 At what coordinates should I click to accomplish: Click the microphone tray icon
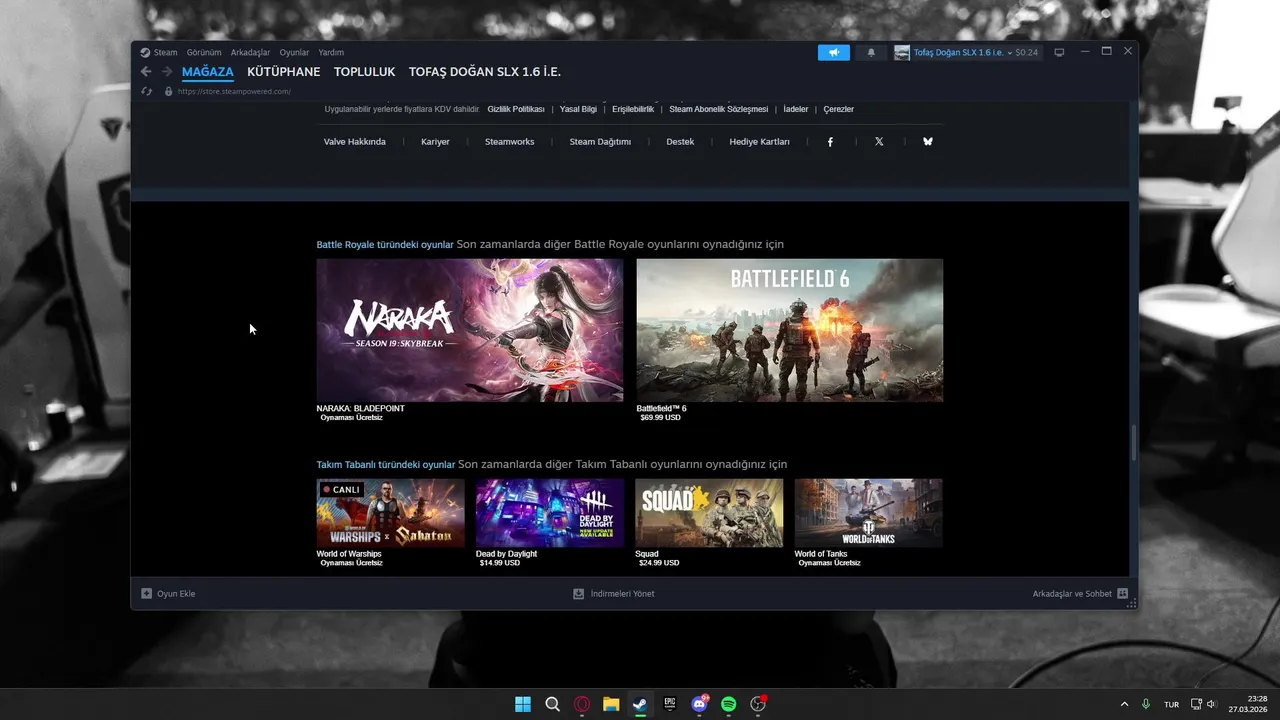(1146, 704)
